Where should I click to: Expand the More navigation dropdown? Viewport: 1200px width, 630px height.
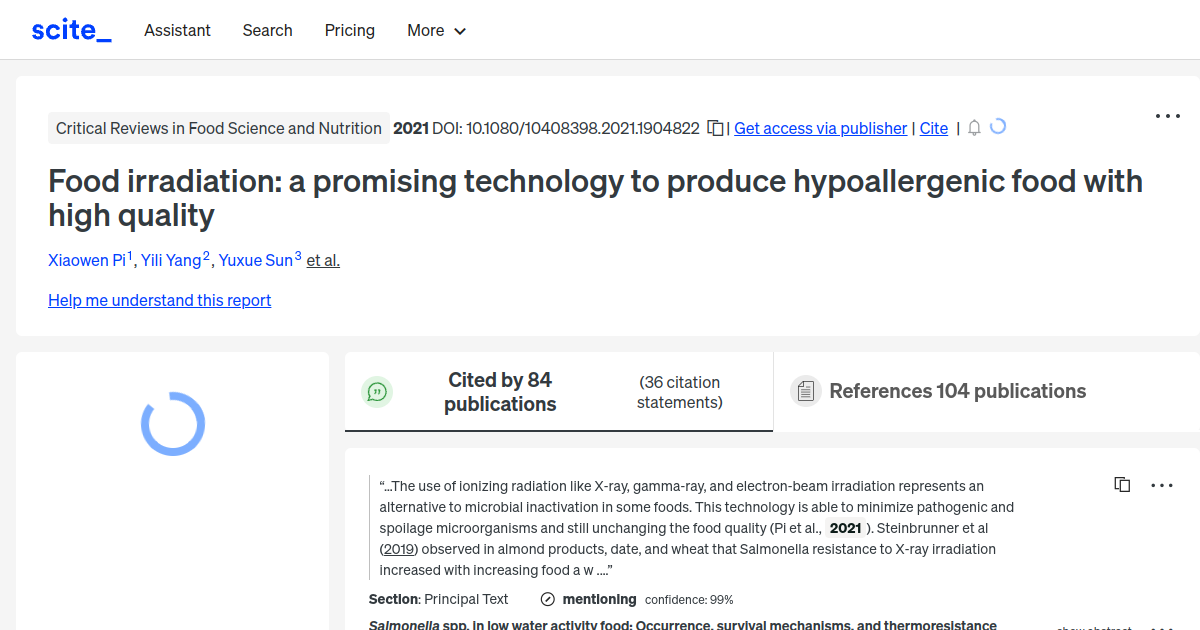tap(436, 31)
